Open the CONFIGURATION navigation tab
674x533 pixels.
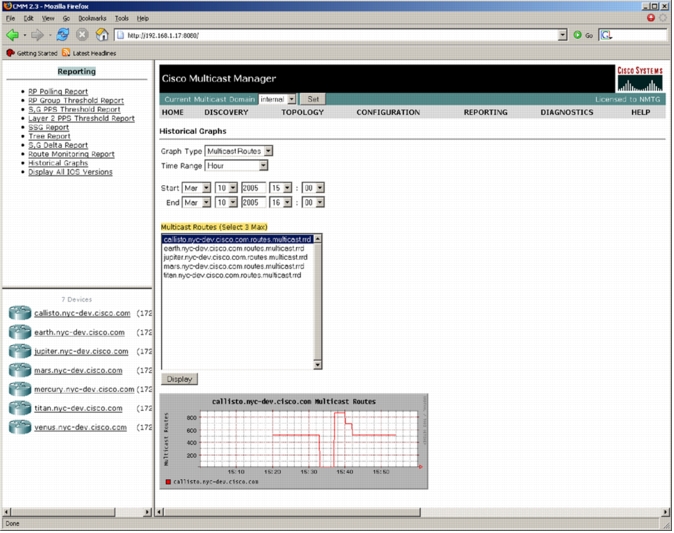tap(388, 113)
